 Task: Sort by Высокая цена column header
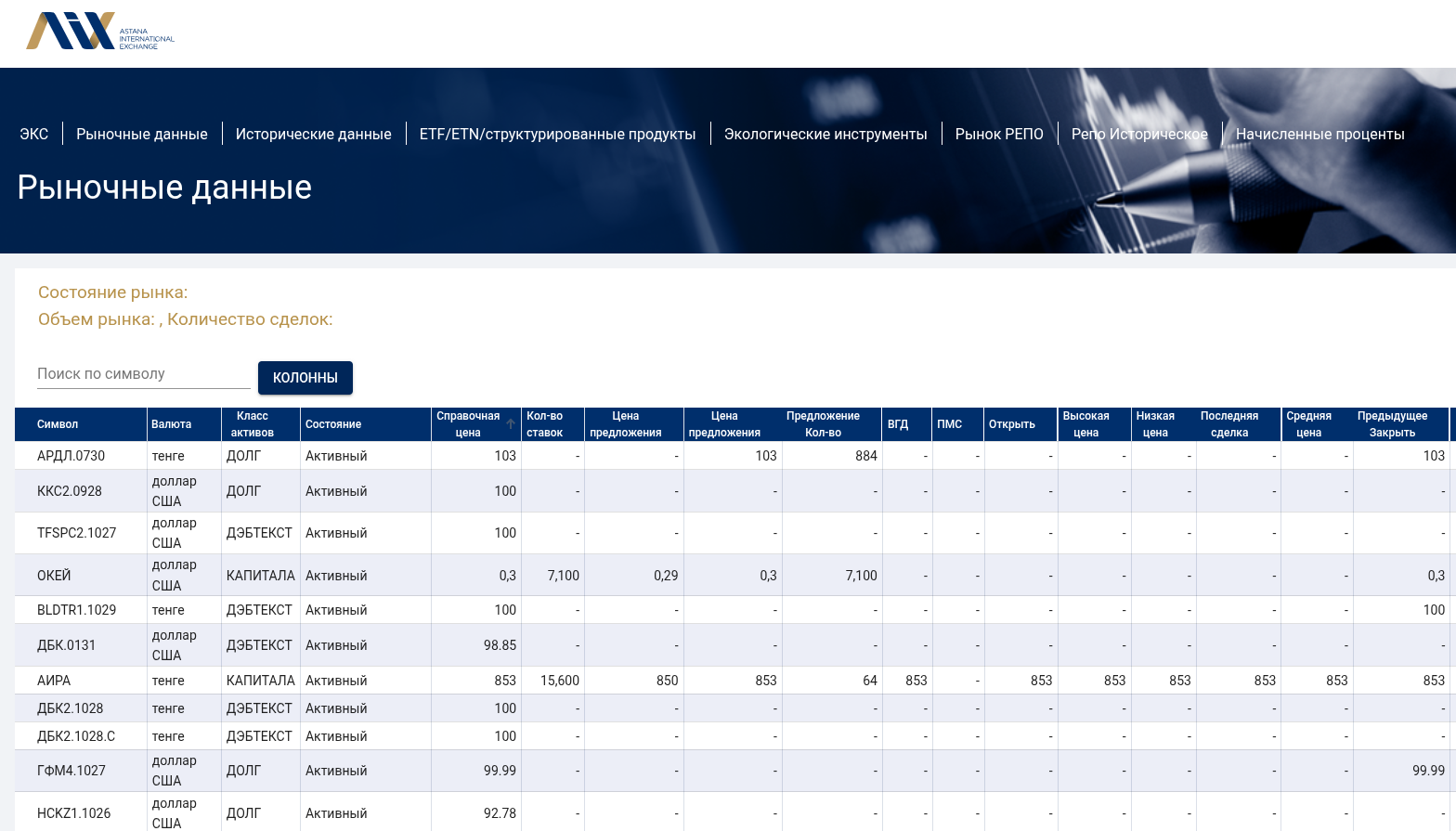tap(1086, 424)
